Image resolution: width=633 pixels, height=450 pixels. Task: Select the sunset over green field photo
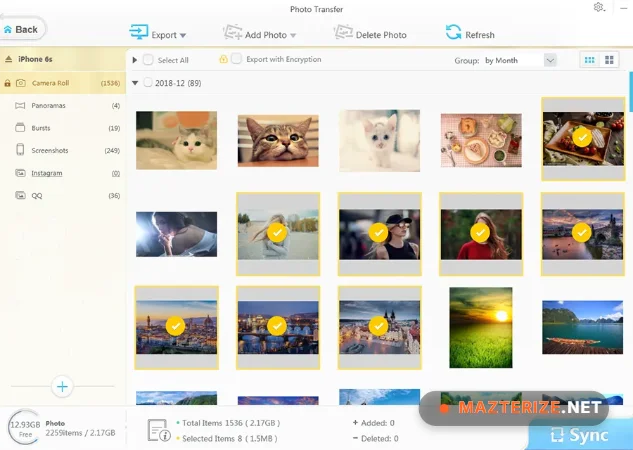[x=481, y=327]
